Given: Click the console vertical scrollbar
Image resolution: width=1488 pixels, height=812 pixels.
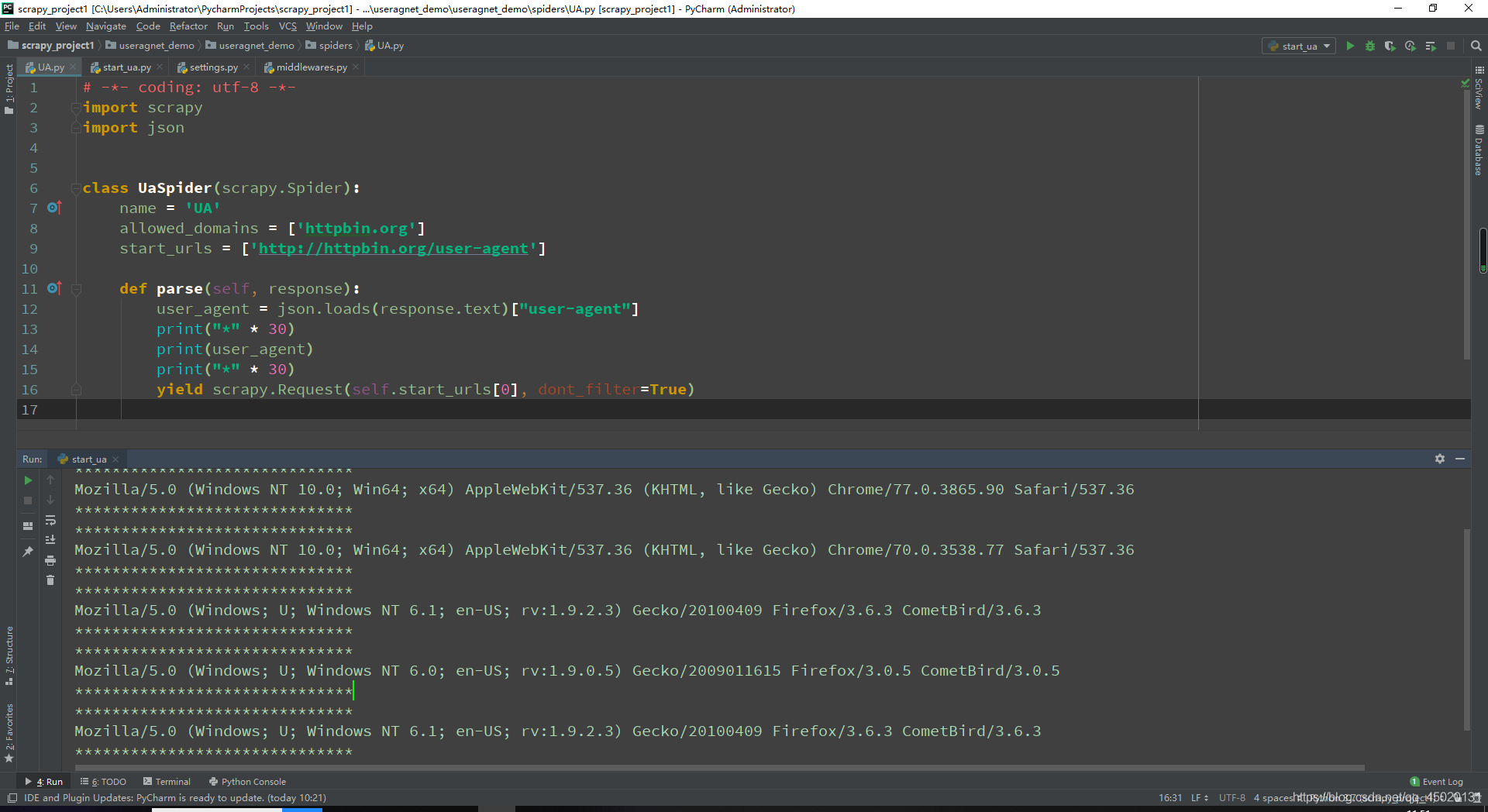Looking at the screenshot, I should 1466,629.
